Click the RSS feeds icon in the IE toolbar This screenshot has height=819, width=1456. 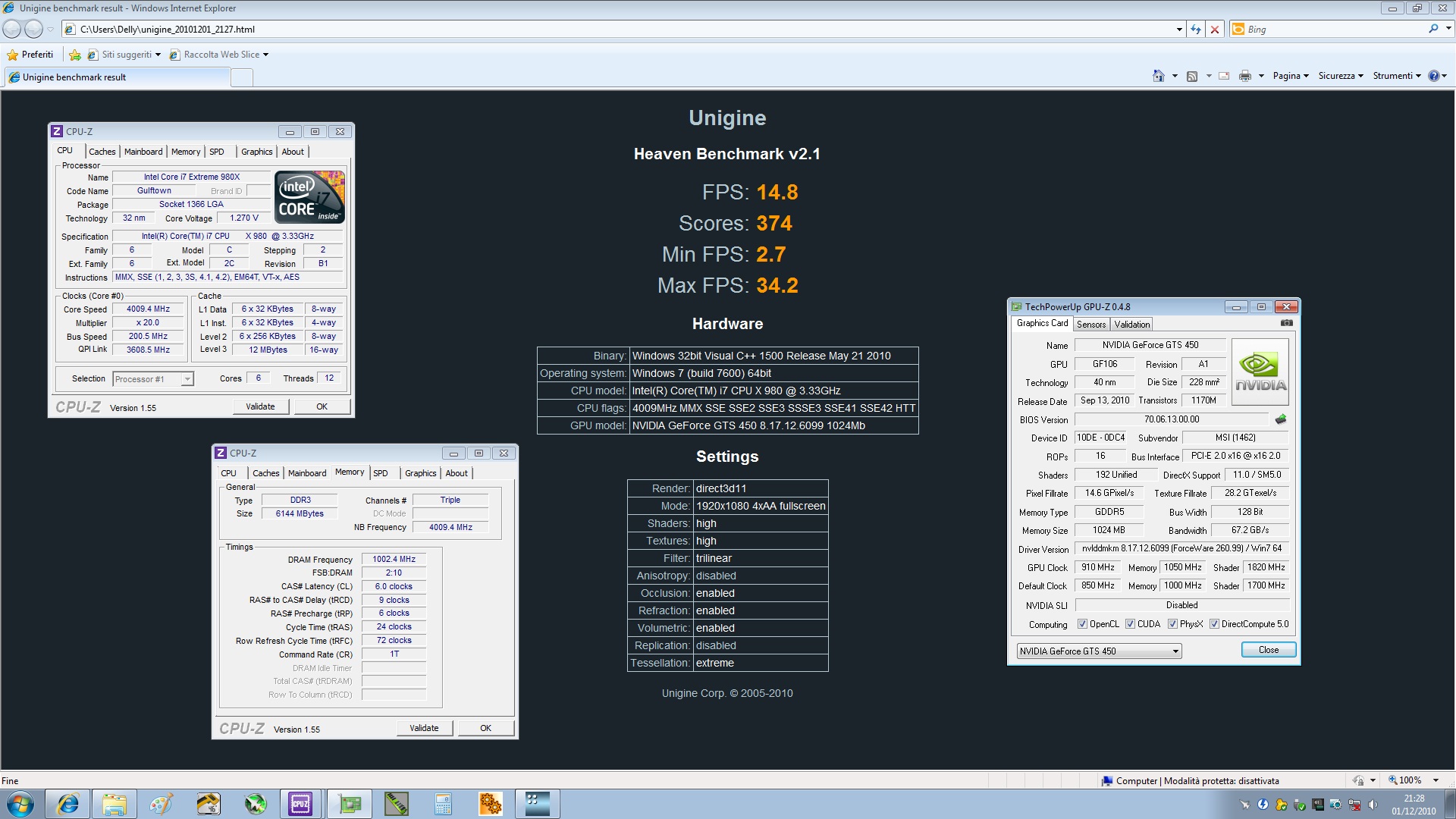tap(1192, 76)
